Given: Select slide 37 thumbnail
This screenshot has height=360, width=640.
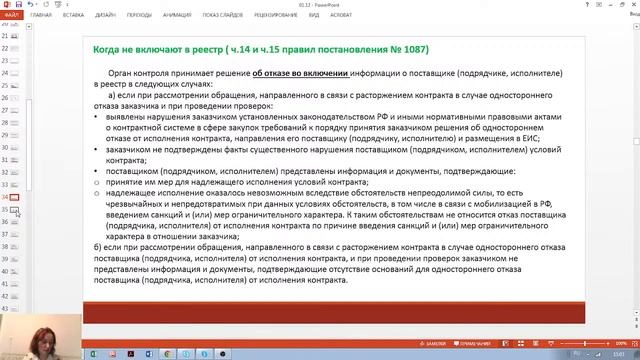Looking at the screenshot, I should tap(14, 235).
